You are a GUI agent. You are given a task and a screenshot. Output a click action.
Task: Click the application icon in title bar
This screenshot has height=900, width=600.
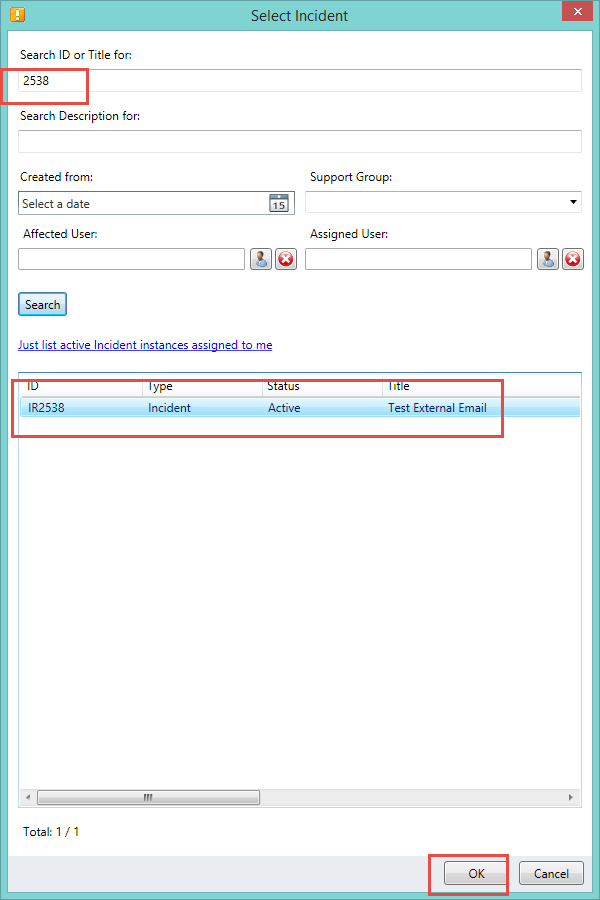17,15
